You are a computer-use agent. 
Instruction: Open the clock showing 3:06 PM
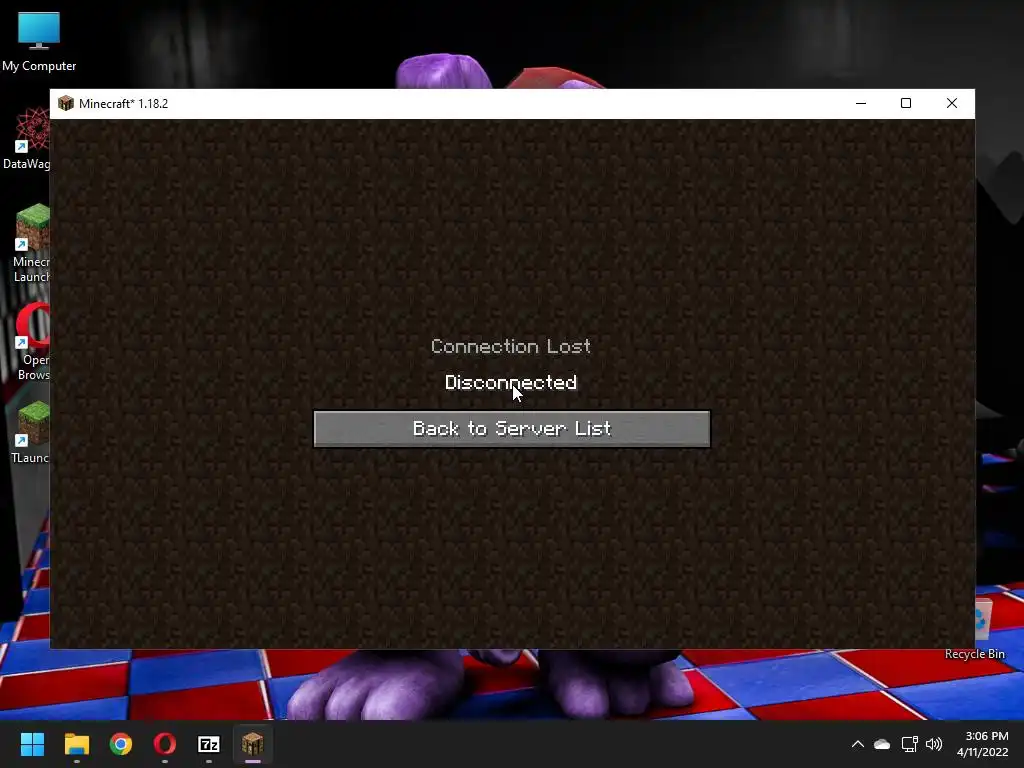[983, 744]
